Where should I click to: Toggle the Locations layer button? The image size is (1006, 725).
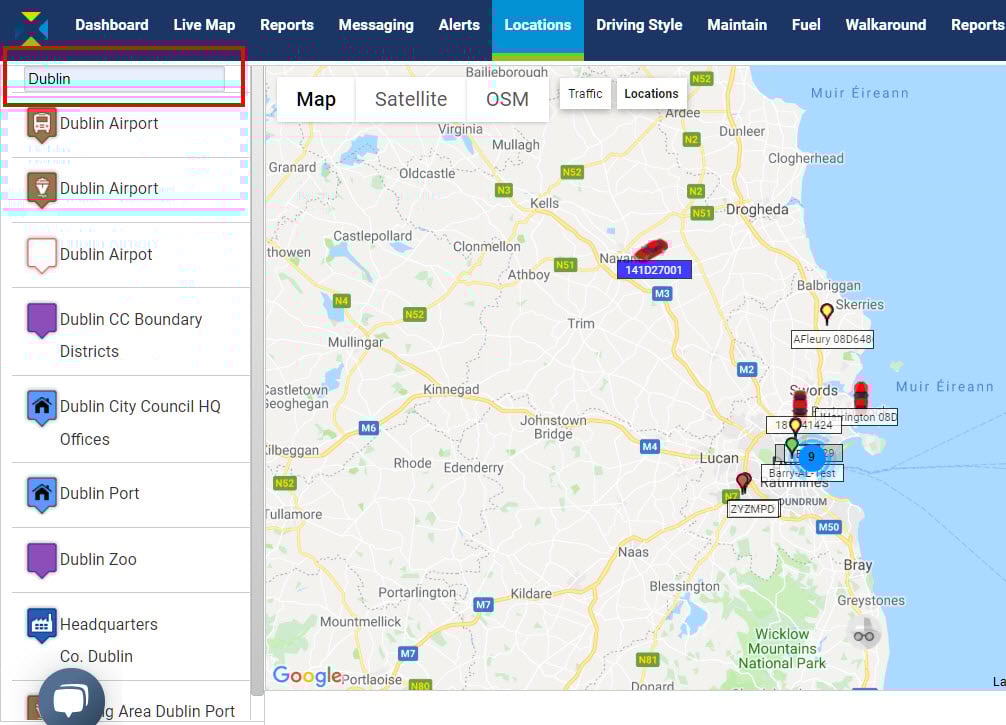click(x=651, y=94)
